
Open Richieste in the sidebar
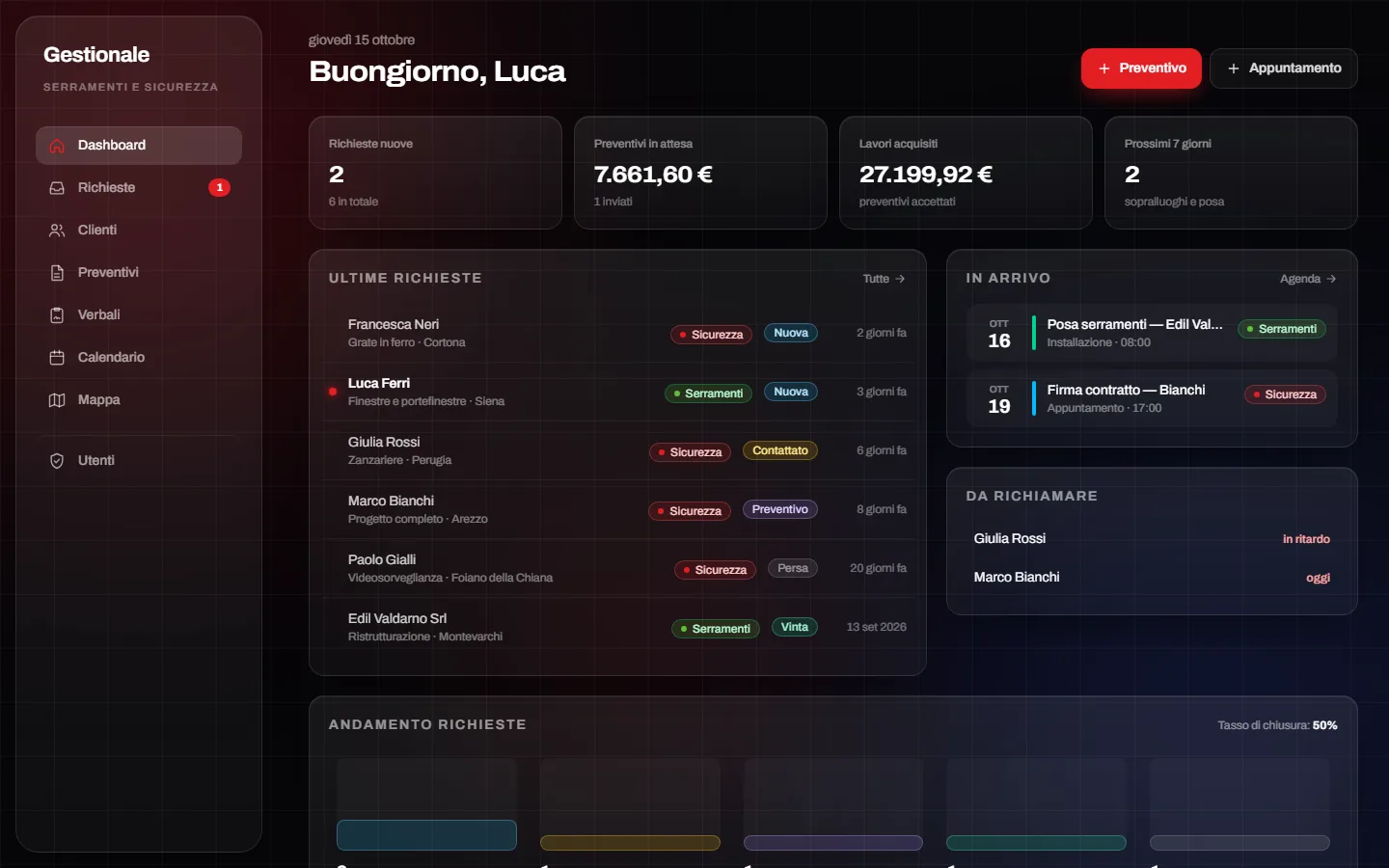click(139, 188)
